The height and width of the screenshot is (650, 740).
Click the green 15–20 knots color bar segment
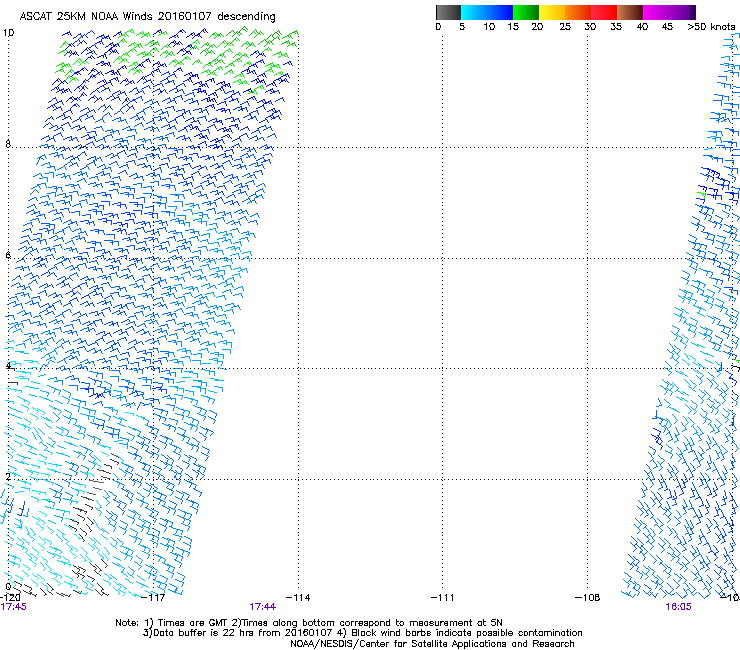tap(526, 12)
